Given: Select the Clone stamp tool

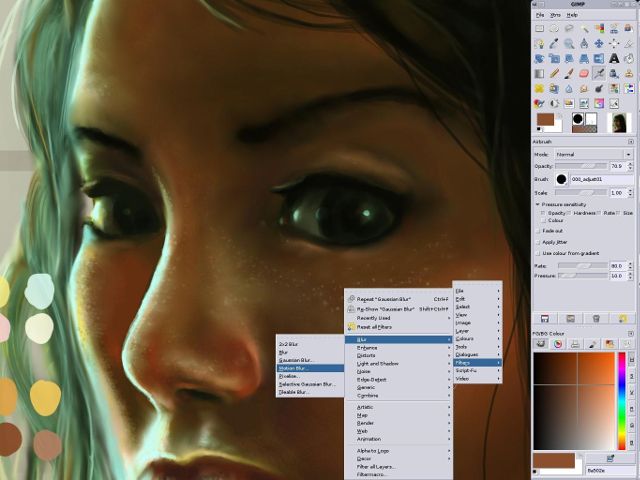Looking at the screenshot, I should click(x=629, y=73).
